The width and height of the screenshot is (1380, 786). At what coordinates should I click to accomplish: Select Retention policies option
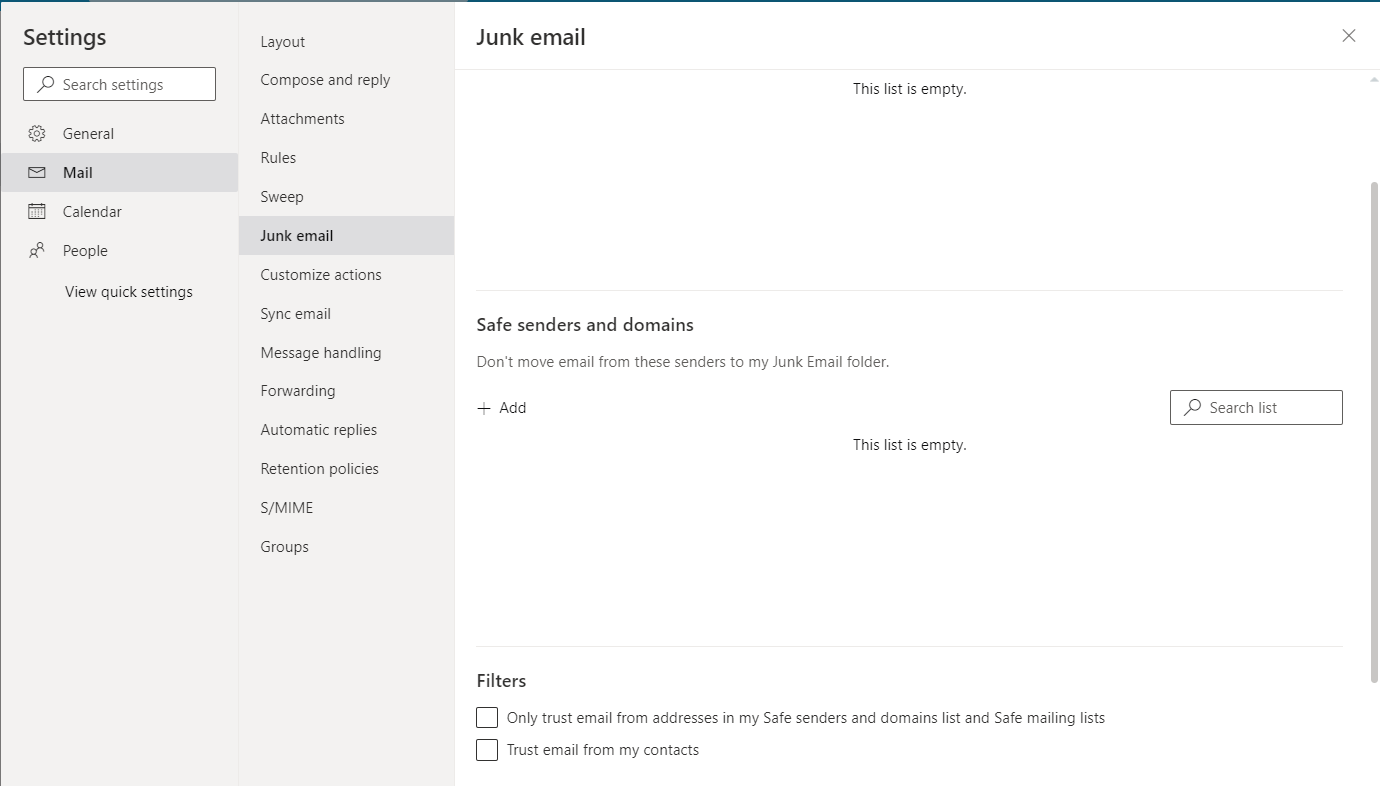[319, 469]
